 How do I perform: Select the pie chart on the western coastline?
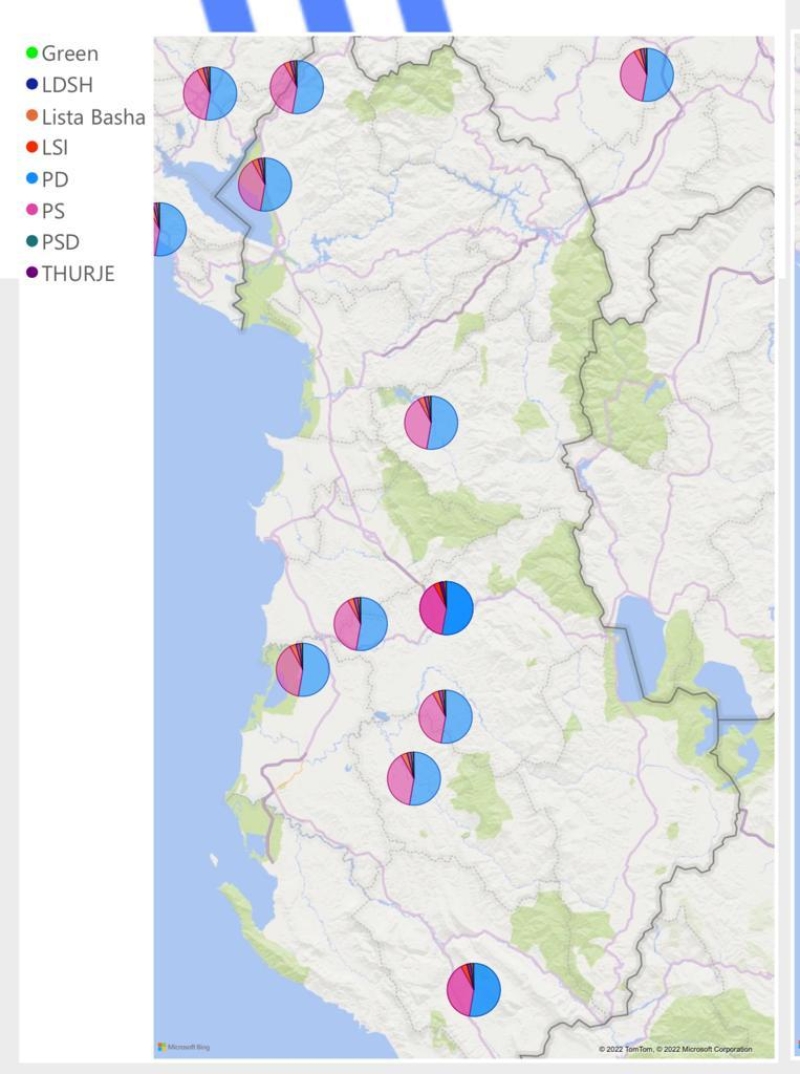(303, 669)
